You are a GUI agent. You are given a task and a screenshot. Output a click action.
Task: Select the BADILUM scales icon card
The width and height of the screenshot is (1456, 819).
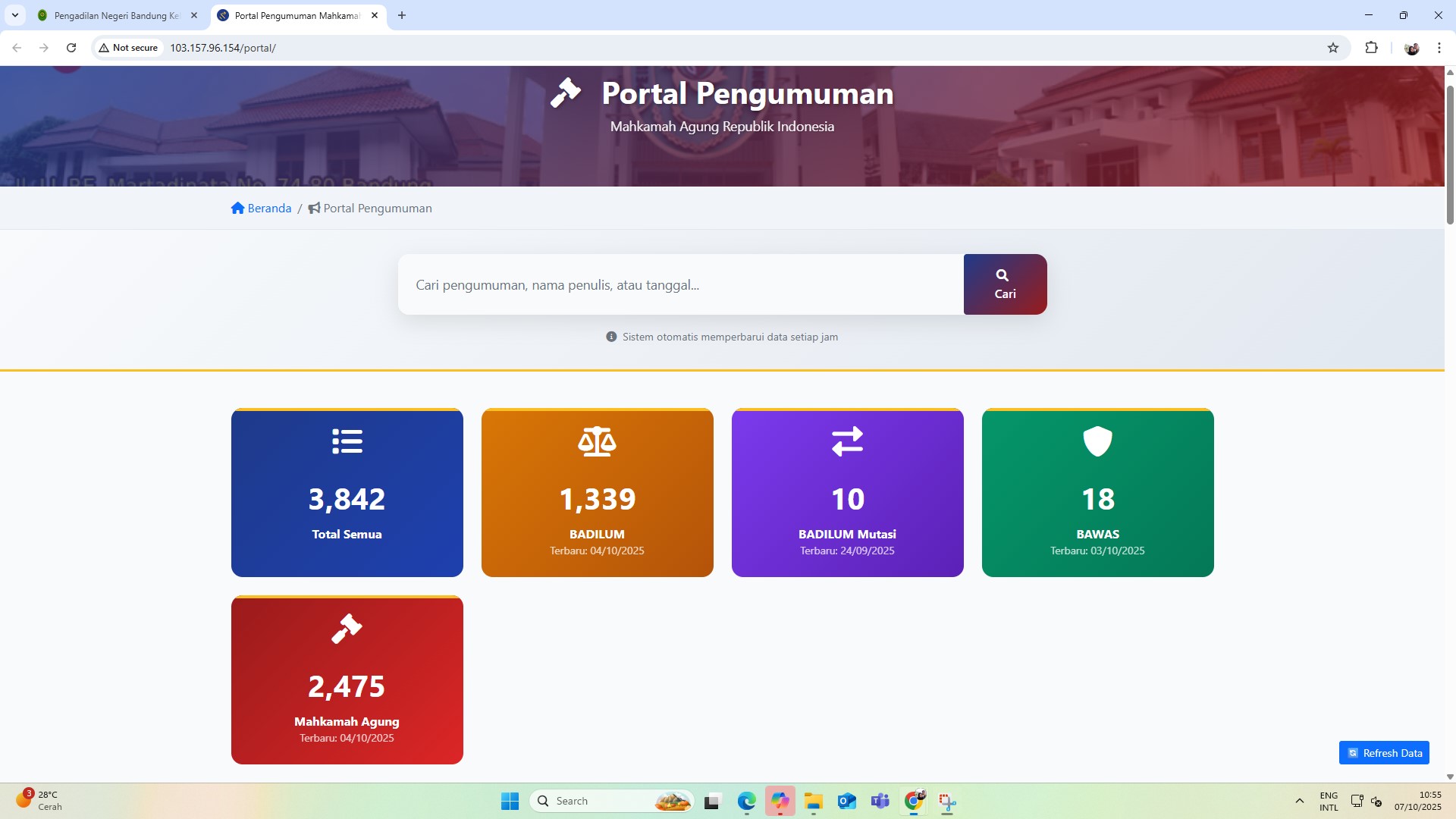pyautogui.click(x=597, y=493)
